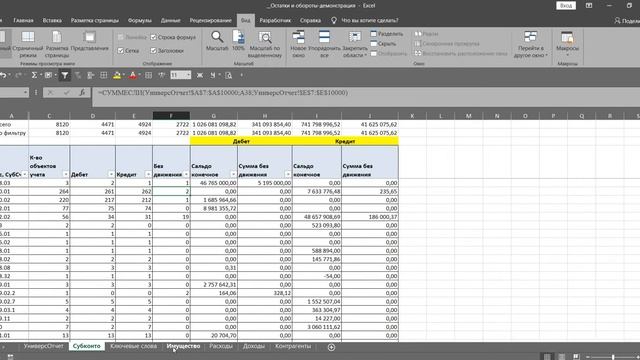Click Разделить to split the window
The height and width of the screenshot is (360, 640).
tap(387, 34)
